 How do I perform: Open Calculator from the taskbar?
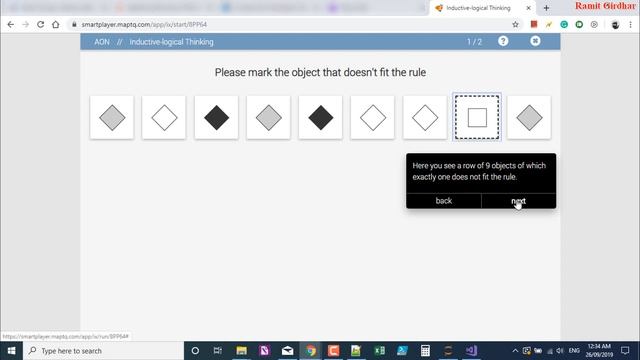pos(425,351)
